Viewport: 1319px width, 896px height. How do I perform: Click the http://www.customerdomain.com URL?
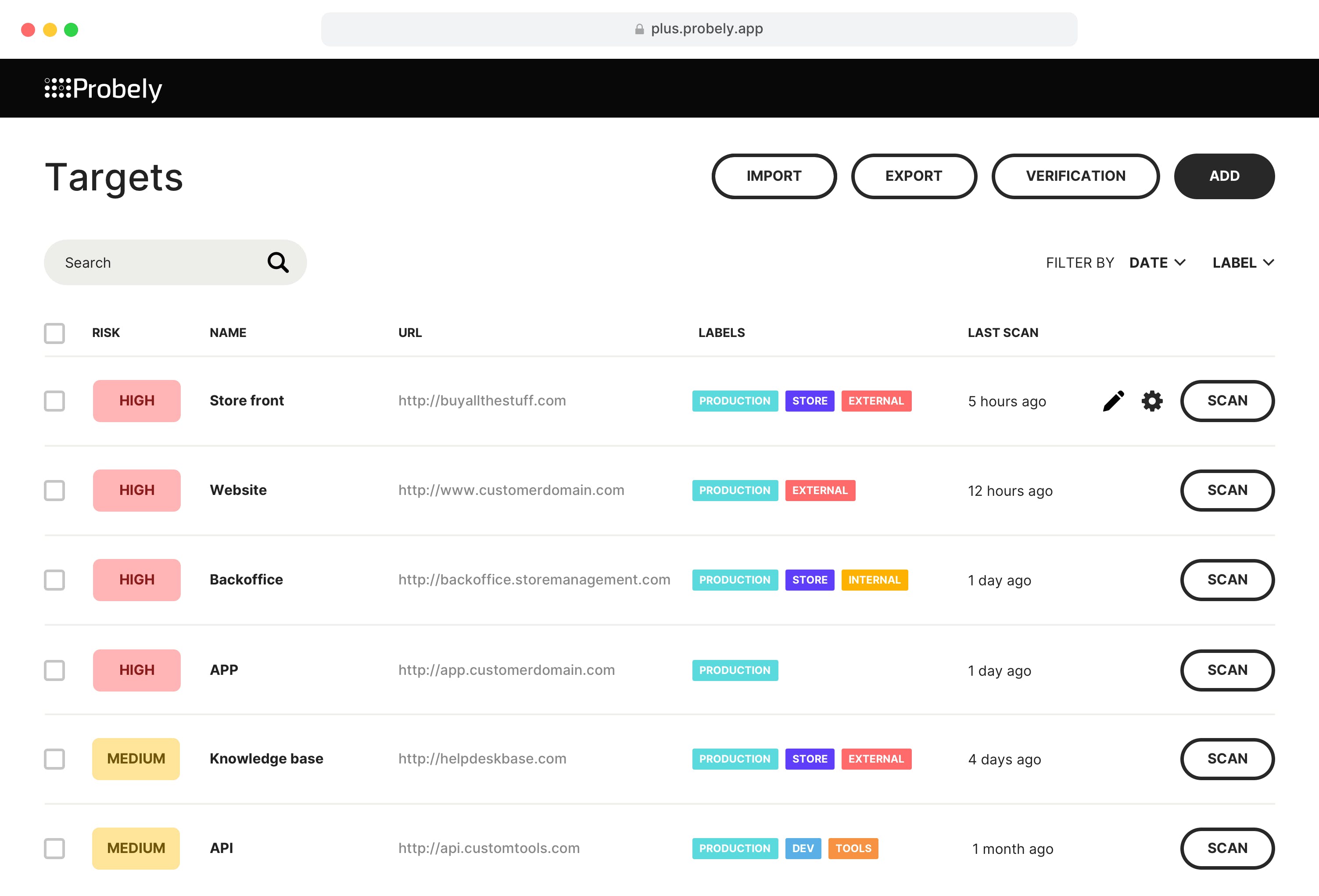511,490
